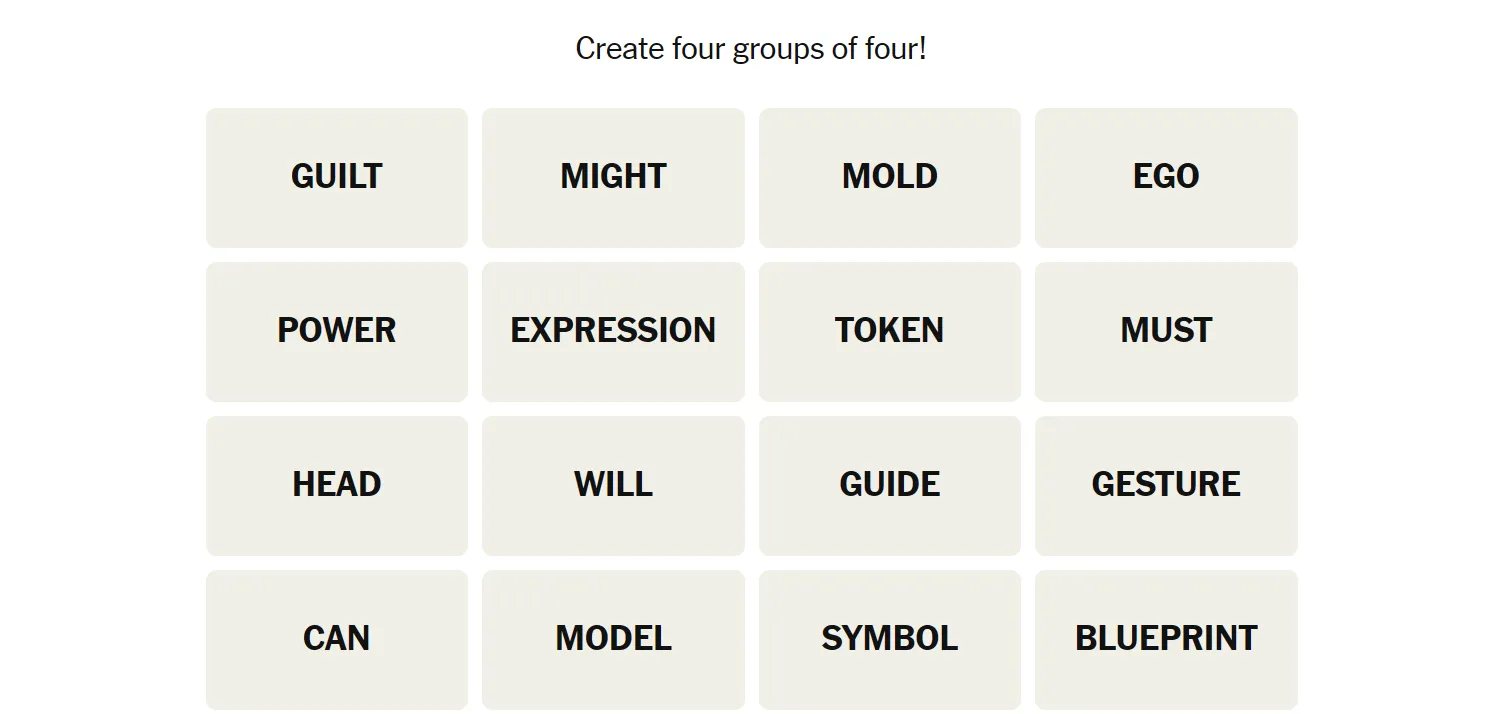Select the HEAD word tile
This screenshot has width=1500, height=714.
click(x=337, y=486)
